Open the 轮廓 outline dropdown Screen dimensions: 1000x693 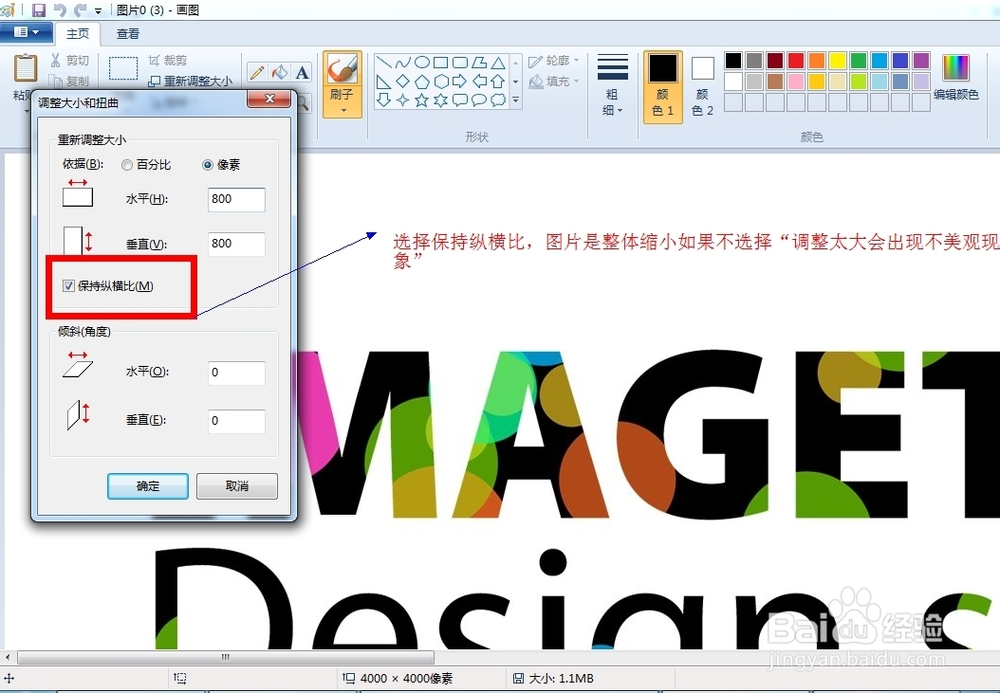click(x=554, y=61)
